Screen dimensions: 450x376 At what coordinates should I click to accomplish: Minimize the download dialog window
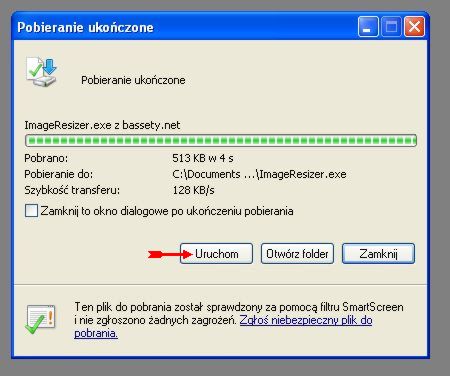[368, 26]
